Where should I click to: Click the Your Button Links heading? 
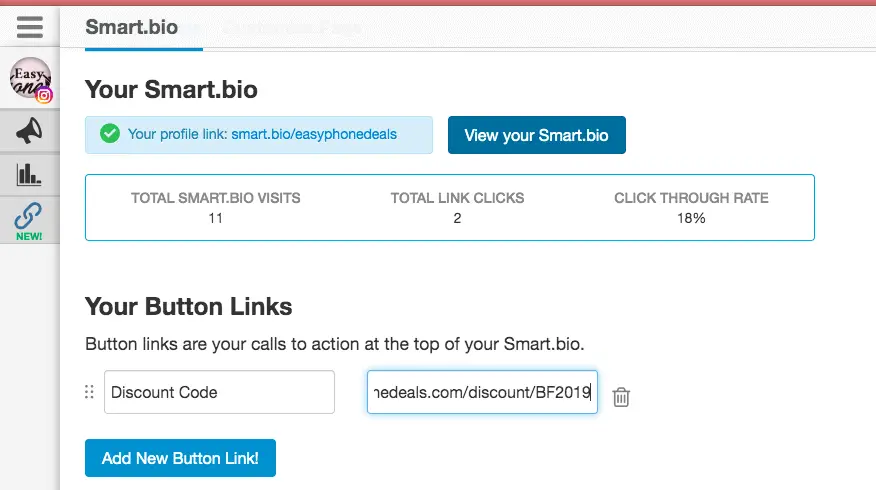click(x=189, y=307)
